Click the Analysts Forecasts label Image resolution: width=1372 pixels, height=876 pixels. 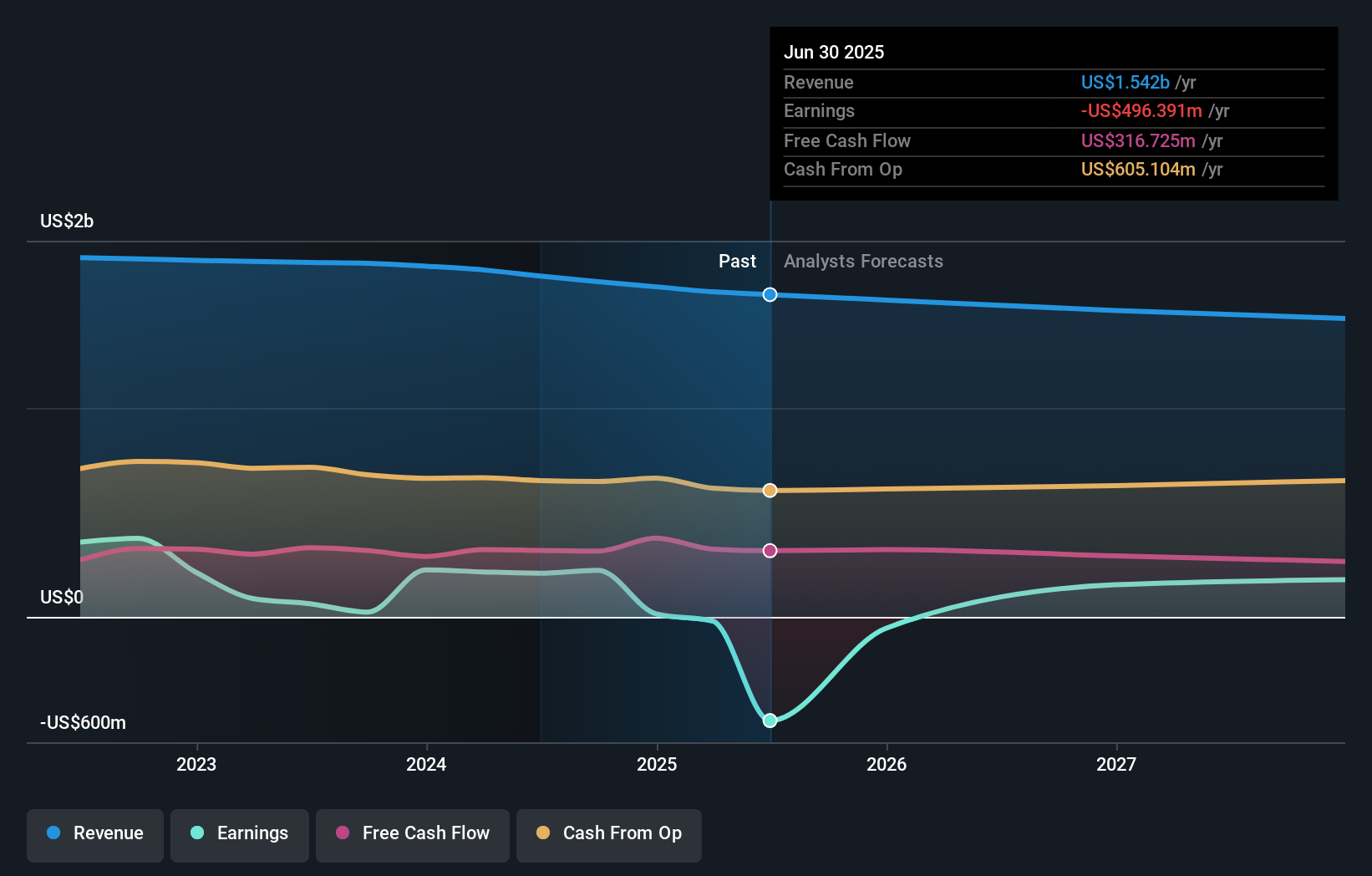point(863,261)
